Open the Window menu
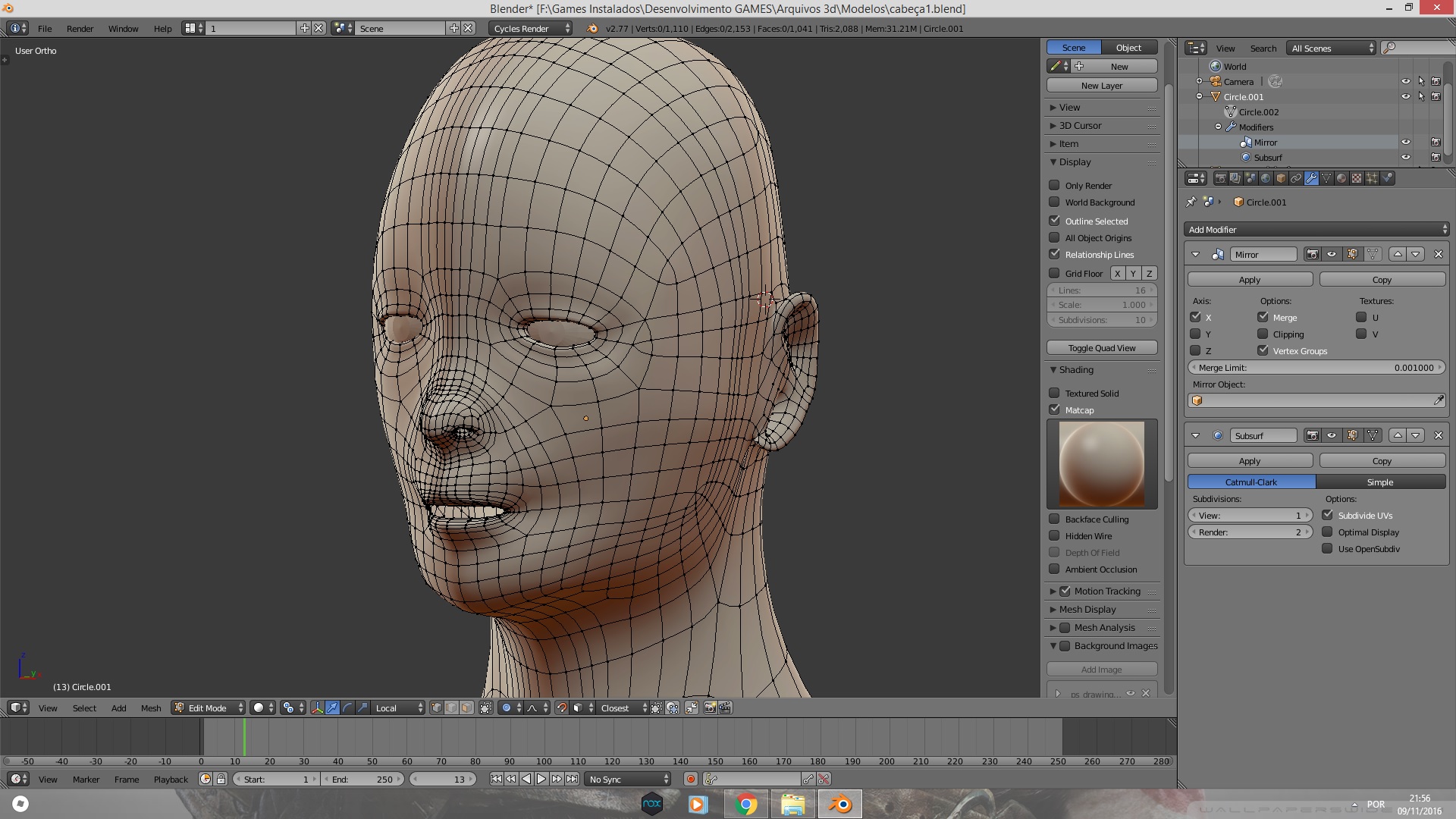 123,28
